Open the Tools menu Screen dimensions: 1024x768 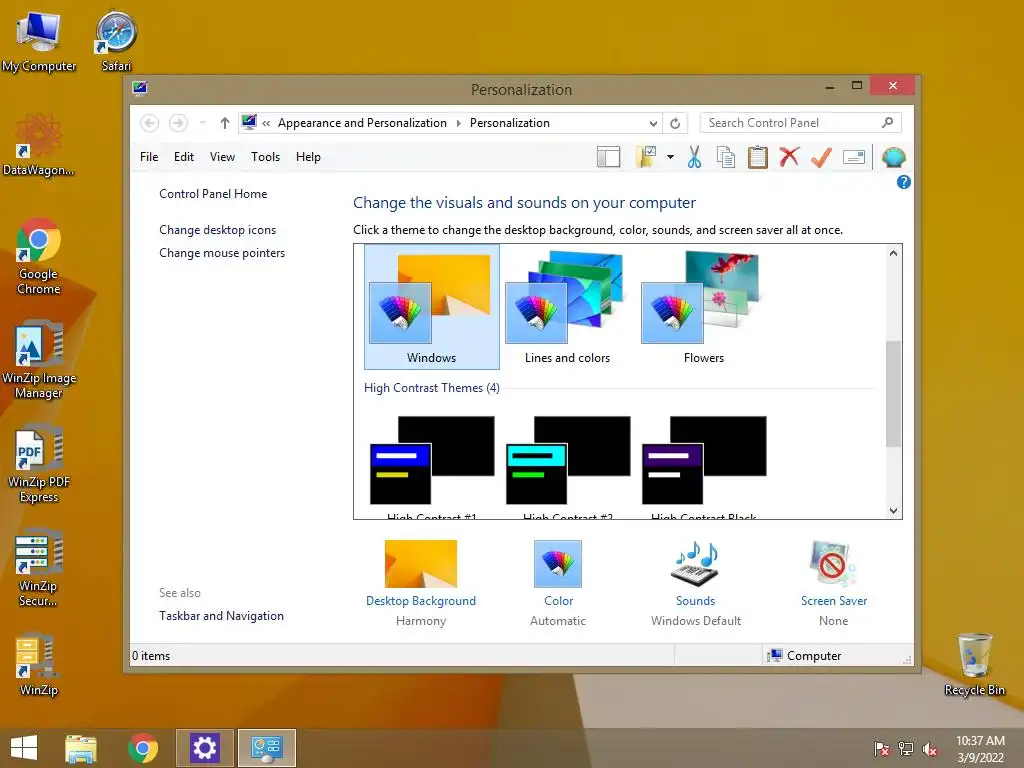point(265,157)
